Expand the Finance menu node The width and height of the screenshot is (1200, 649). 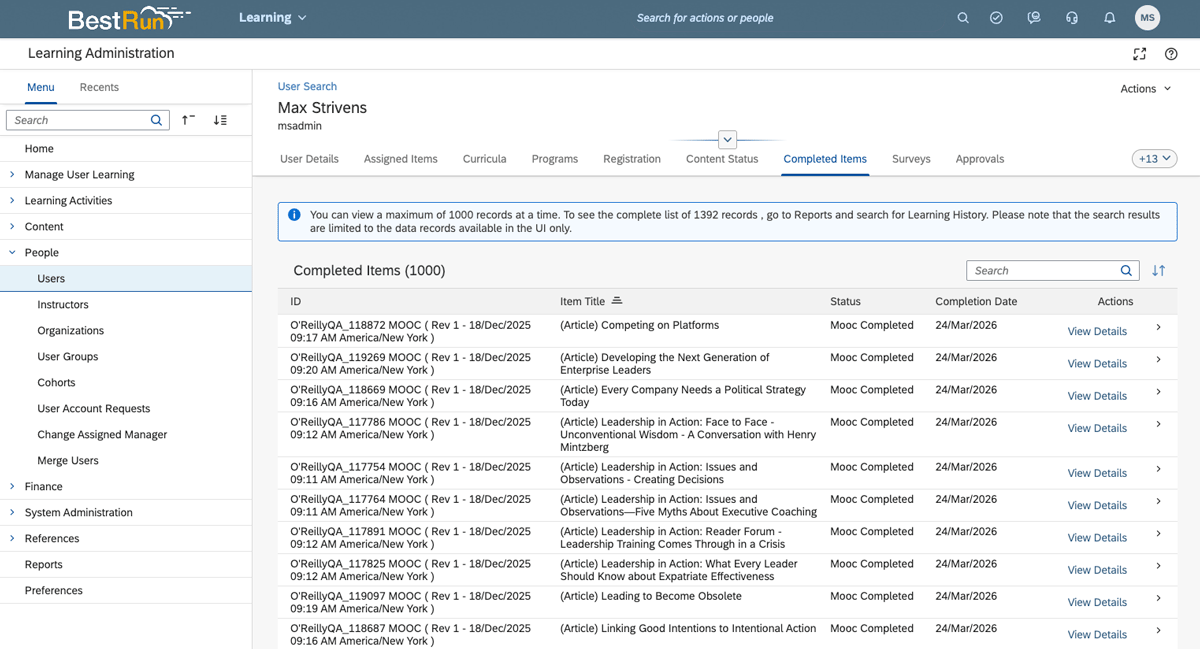12,486
